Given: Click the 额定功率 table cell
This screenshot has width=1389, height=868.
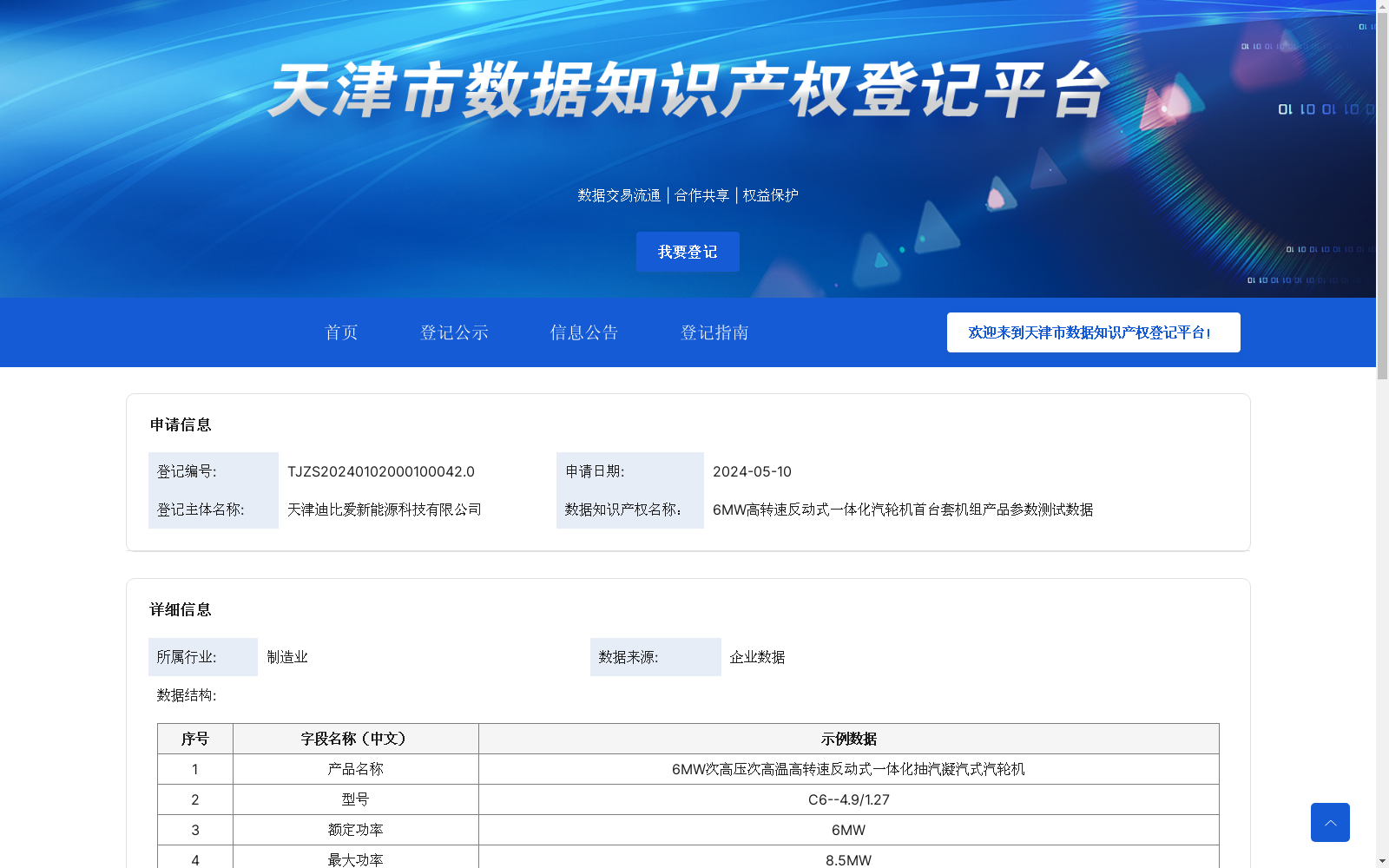Looking at the screenshot, I should 356,830.
